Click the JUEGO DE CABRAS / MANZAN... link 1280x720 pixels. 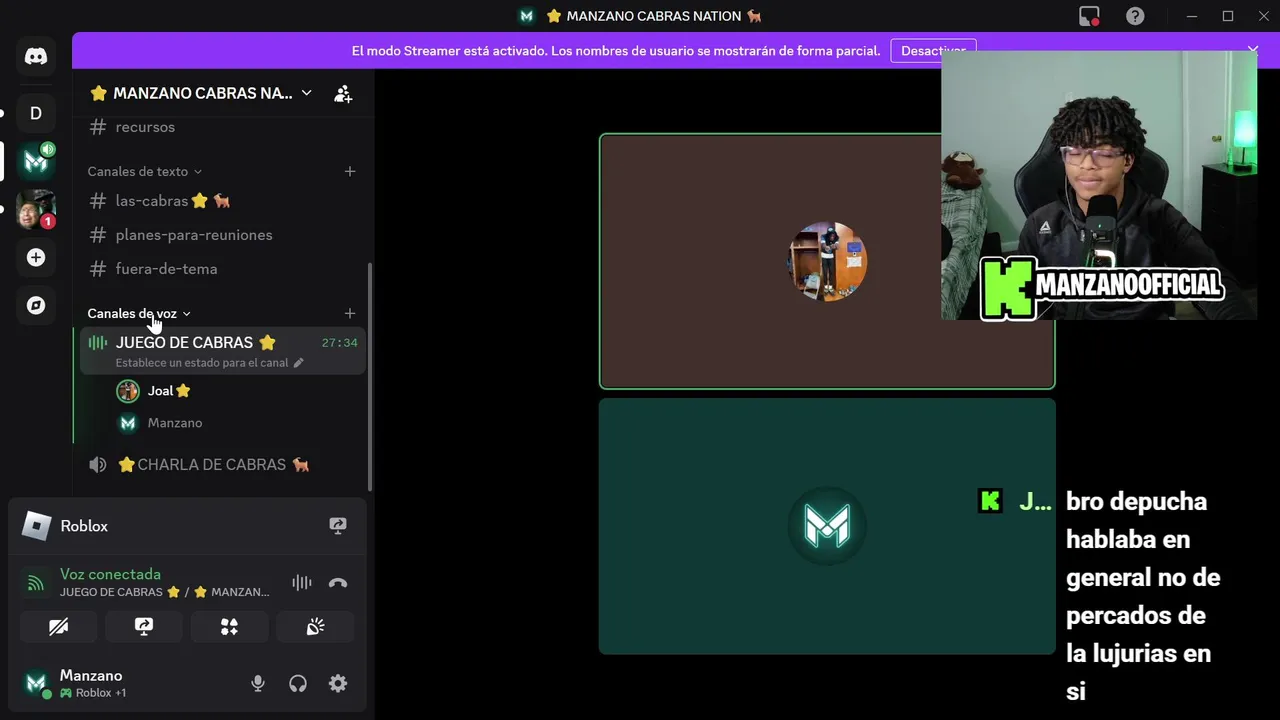tap(165, 592)
